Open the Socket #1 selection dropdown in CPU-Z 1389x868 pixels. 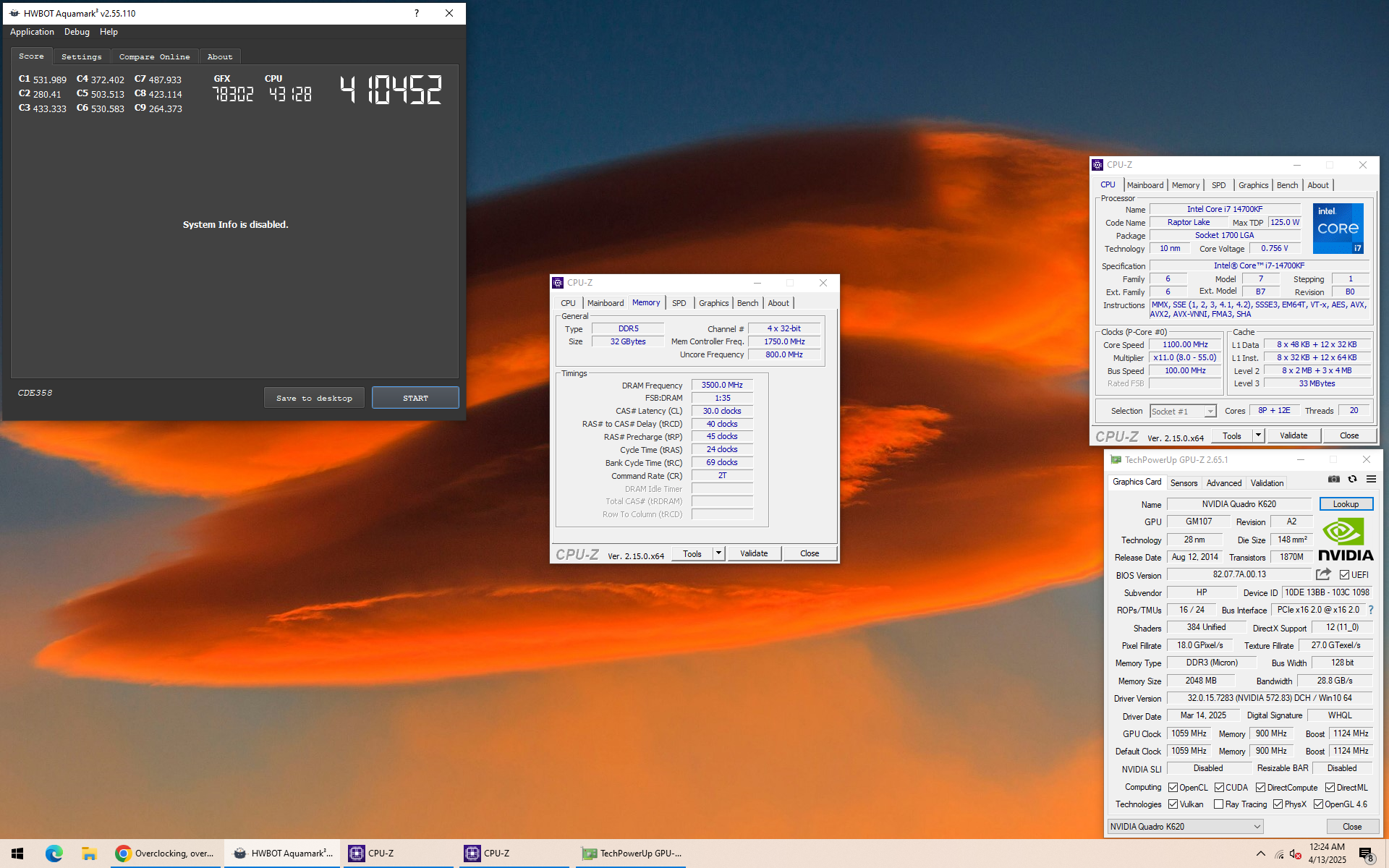coord(1183,412)
